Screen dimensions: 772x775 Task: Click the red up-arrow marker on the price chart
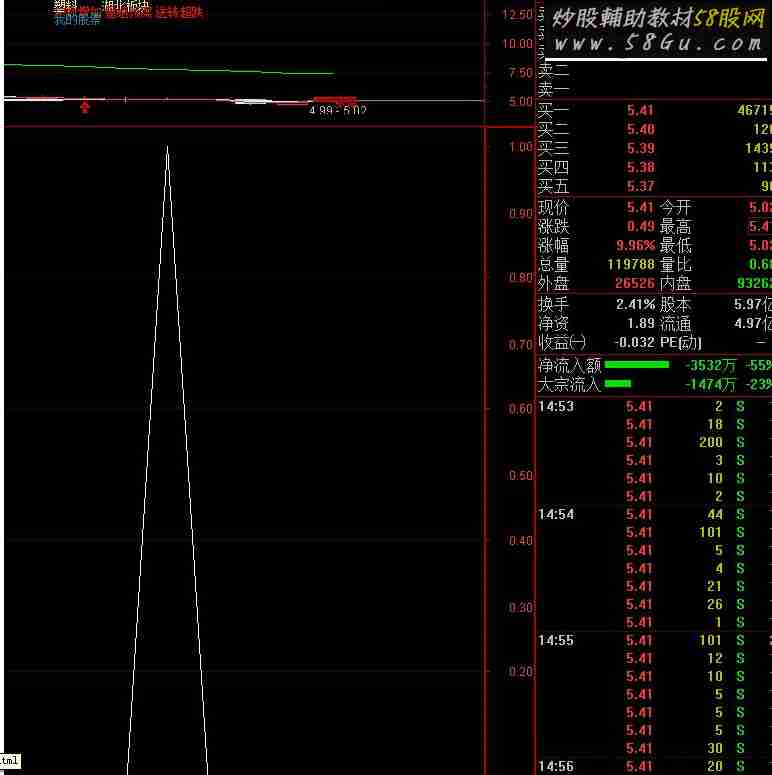(x=85, y=106)
